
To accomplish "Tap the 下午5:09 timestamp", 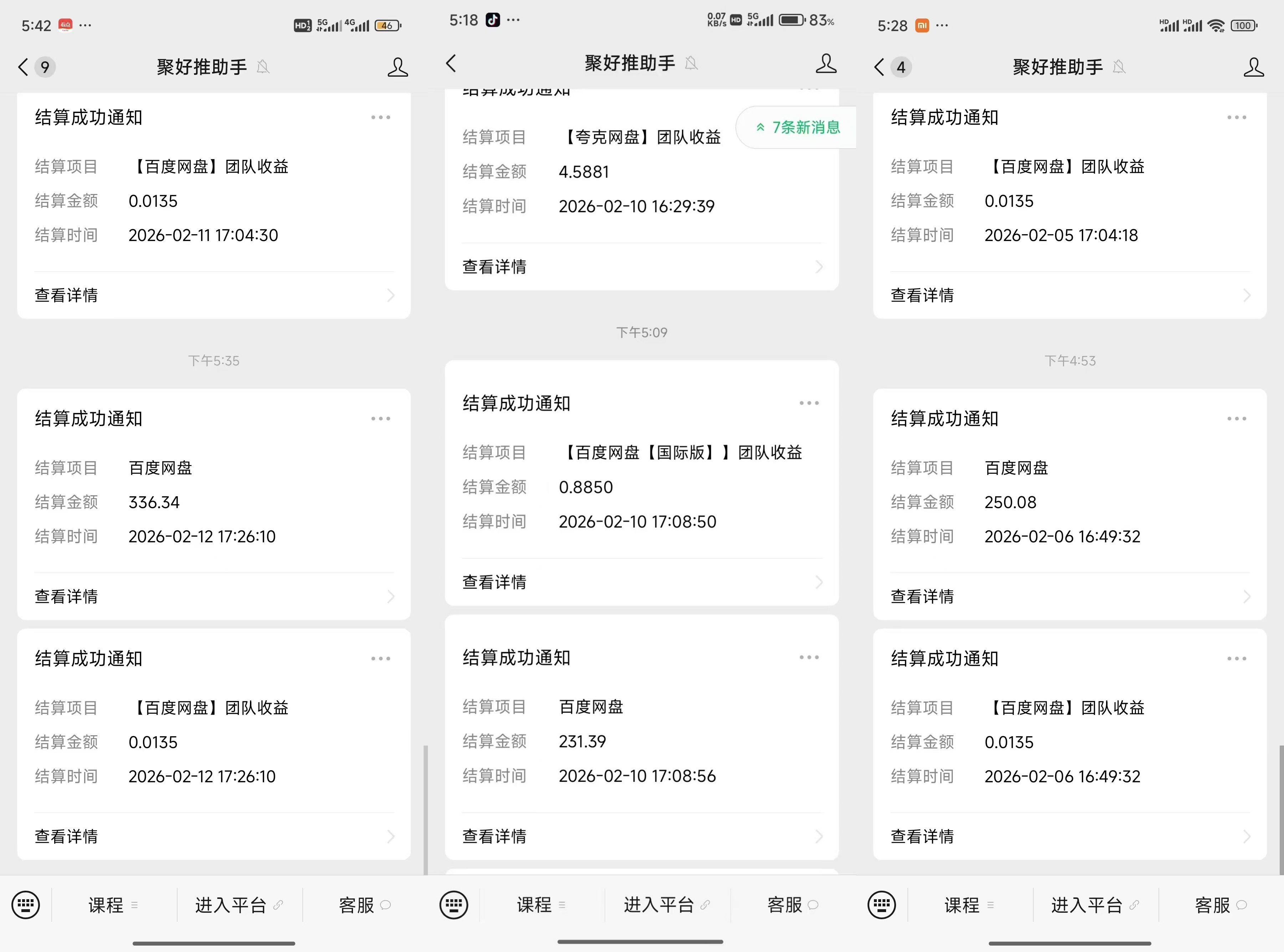I will pyautogui.click(x=642, y=333).
